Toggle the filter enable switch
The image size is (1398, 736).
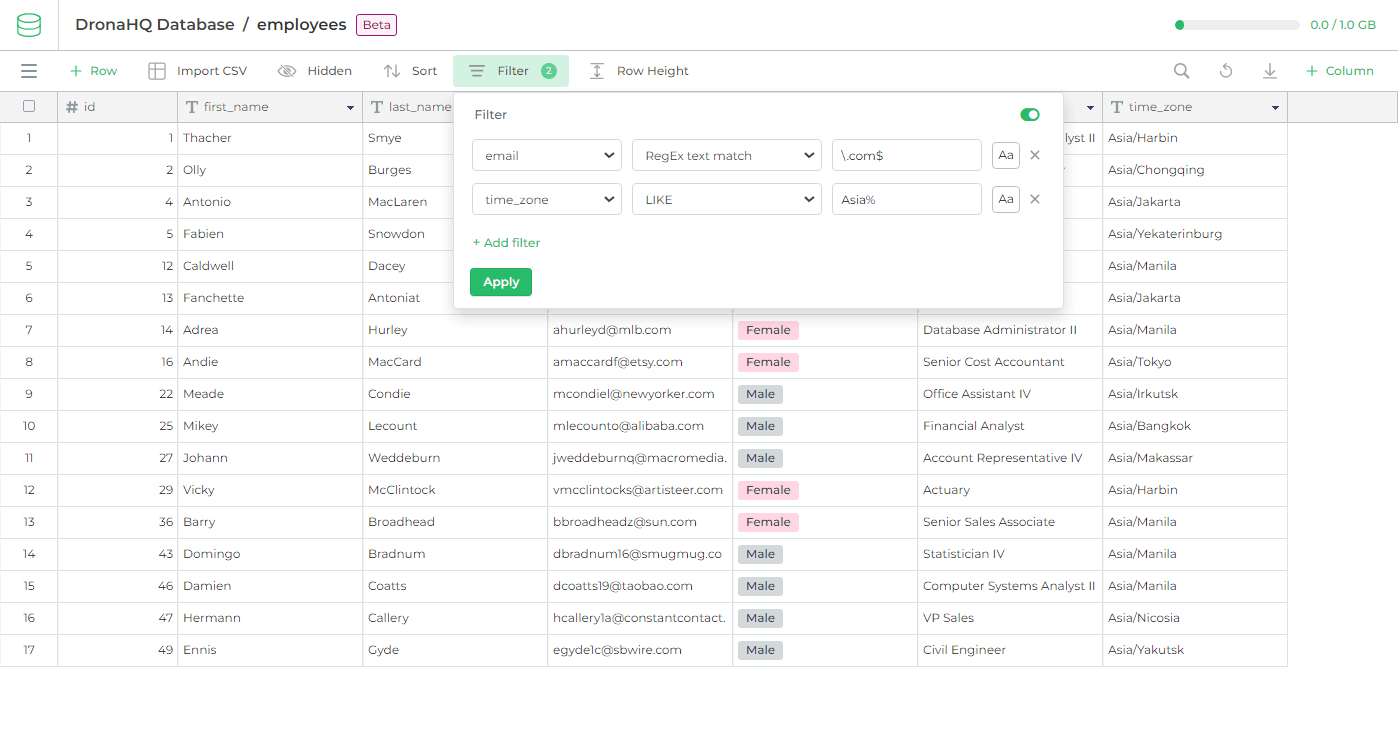(1030, 115)
